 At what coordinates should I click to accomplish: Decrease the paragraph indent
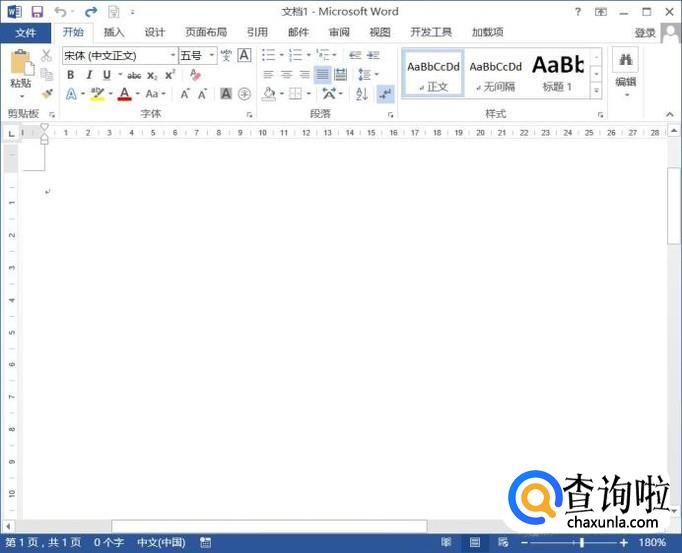355,55
